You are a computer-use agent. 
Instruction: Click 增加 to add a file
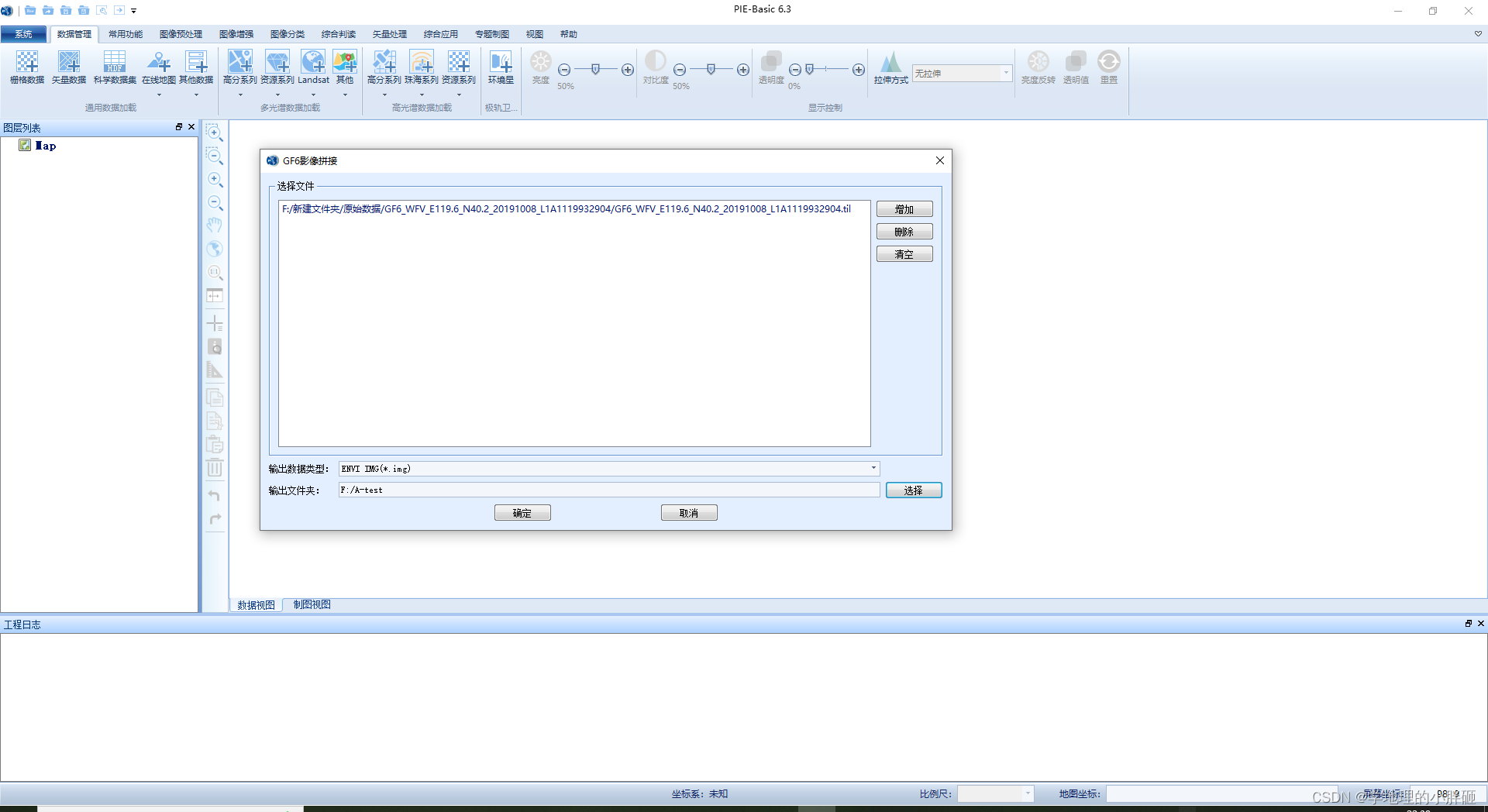[x=904, y=209]
